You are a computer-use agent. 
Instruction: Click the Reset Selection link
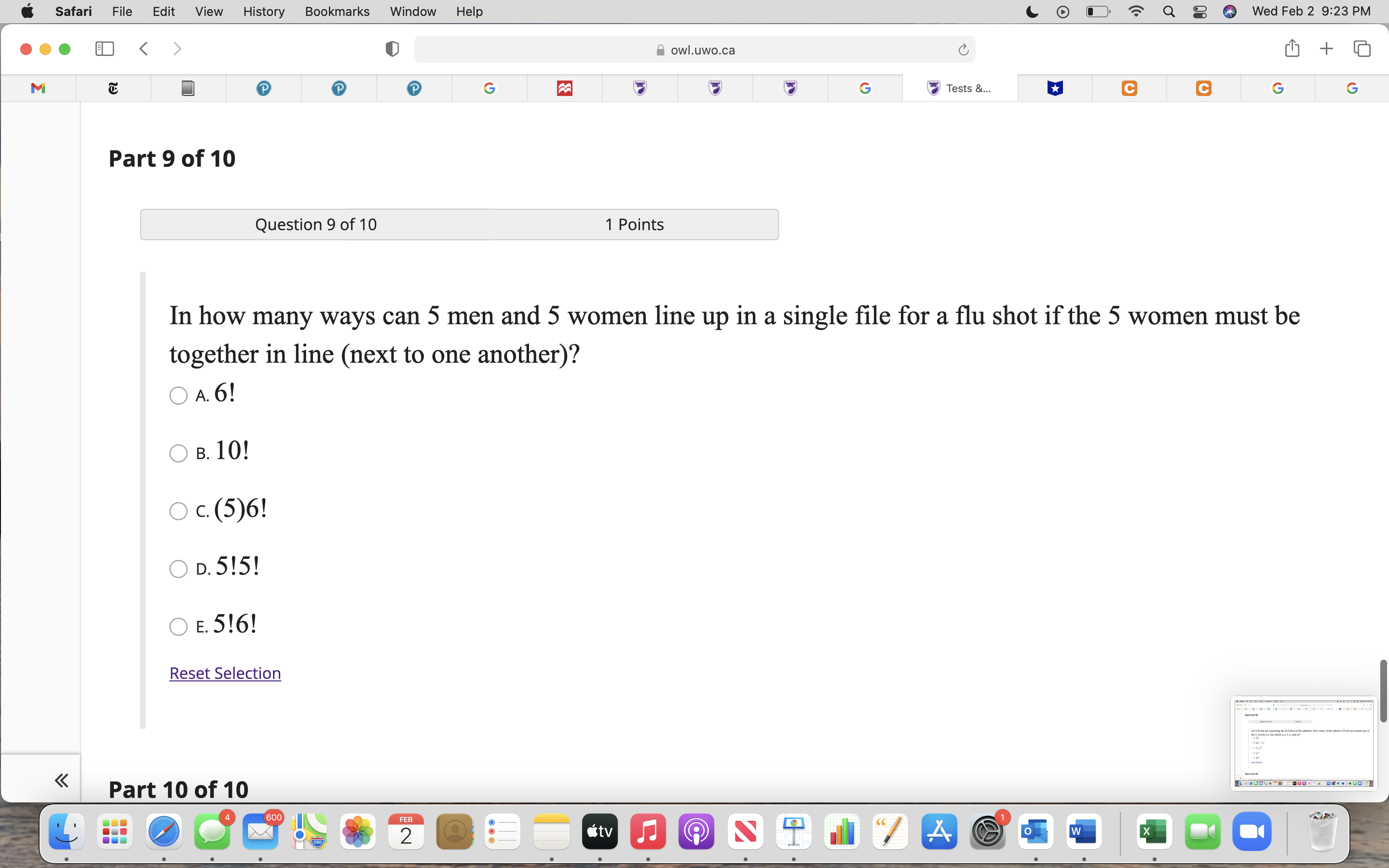pyautogui.click(x=224, y=673)
